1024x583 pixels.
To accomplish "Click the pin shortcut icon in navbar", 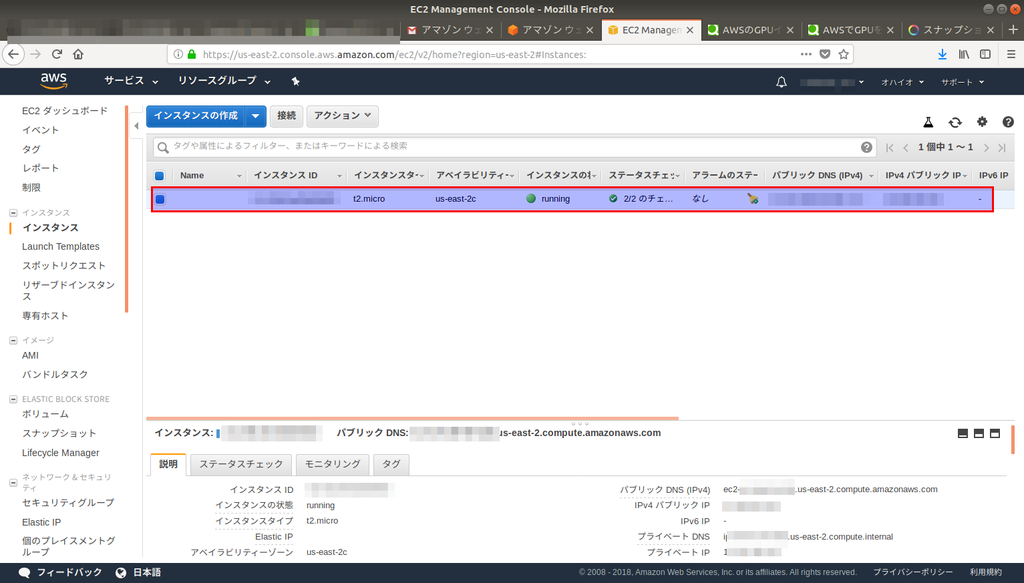I will coord(295,82).
